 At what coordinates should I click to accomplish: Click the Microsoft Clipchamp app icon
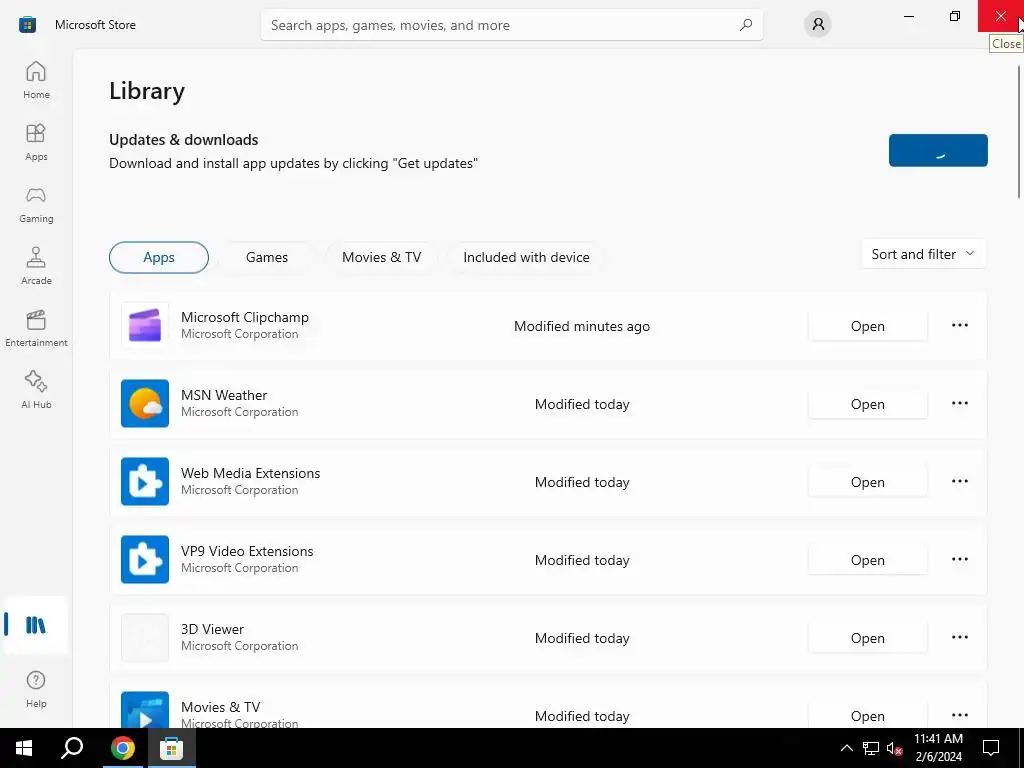click(x=145, y=325)
